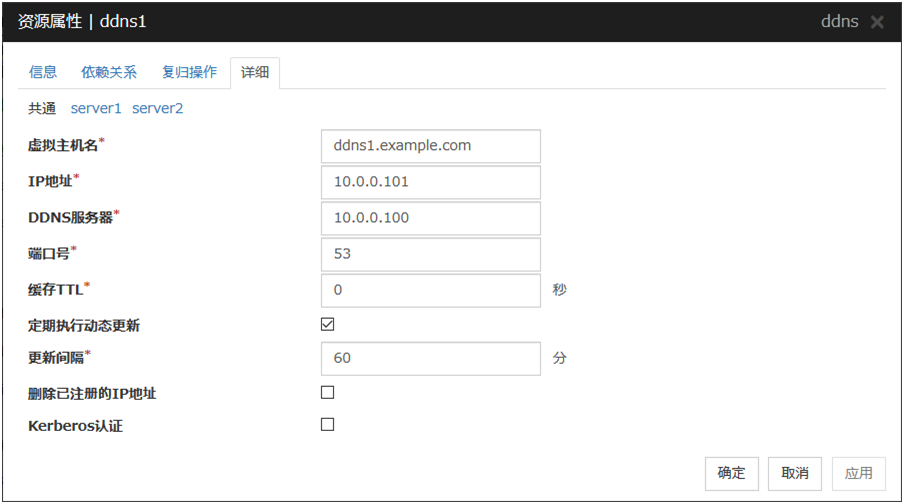Open the 依赖关系 tab
Image resolution: width=904 pixels, height=504 pixels.
click(x=109, y=72)
